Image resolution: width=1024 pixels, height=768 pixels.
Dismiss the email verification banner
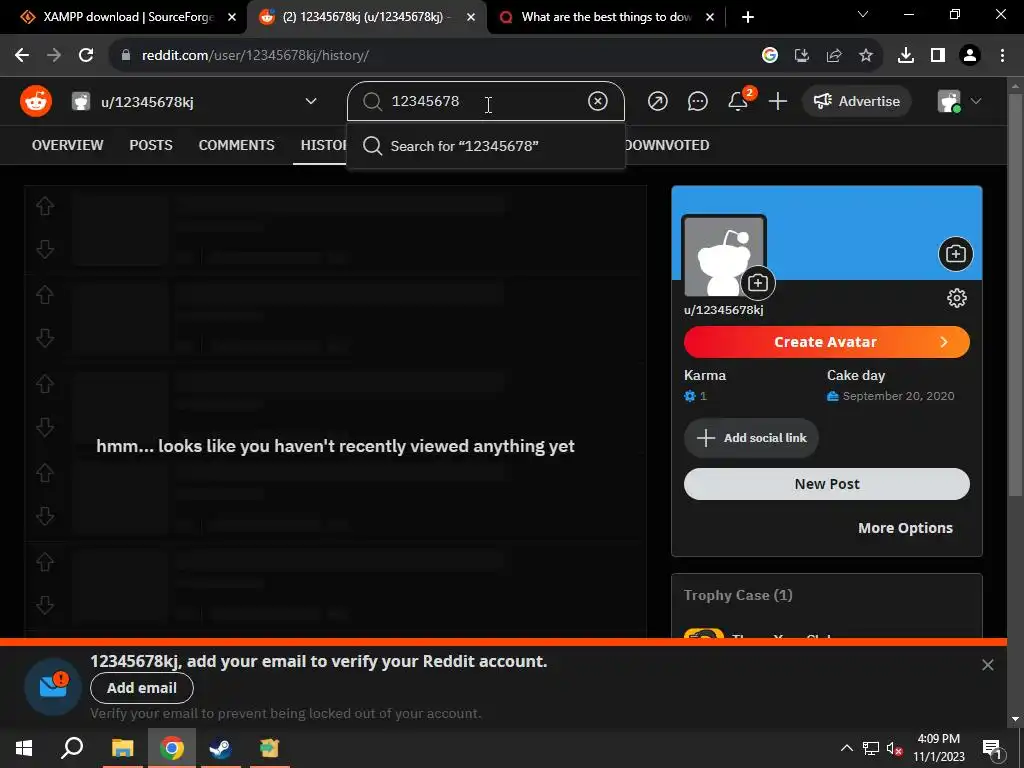point(987,665)
